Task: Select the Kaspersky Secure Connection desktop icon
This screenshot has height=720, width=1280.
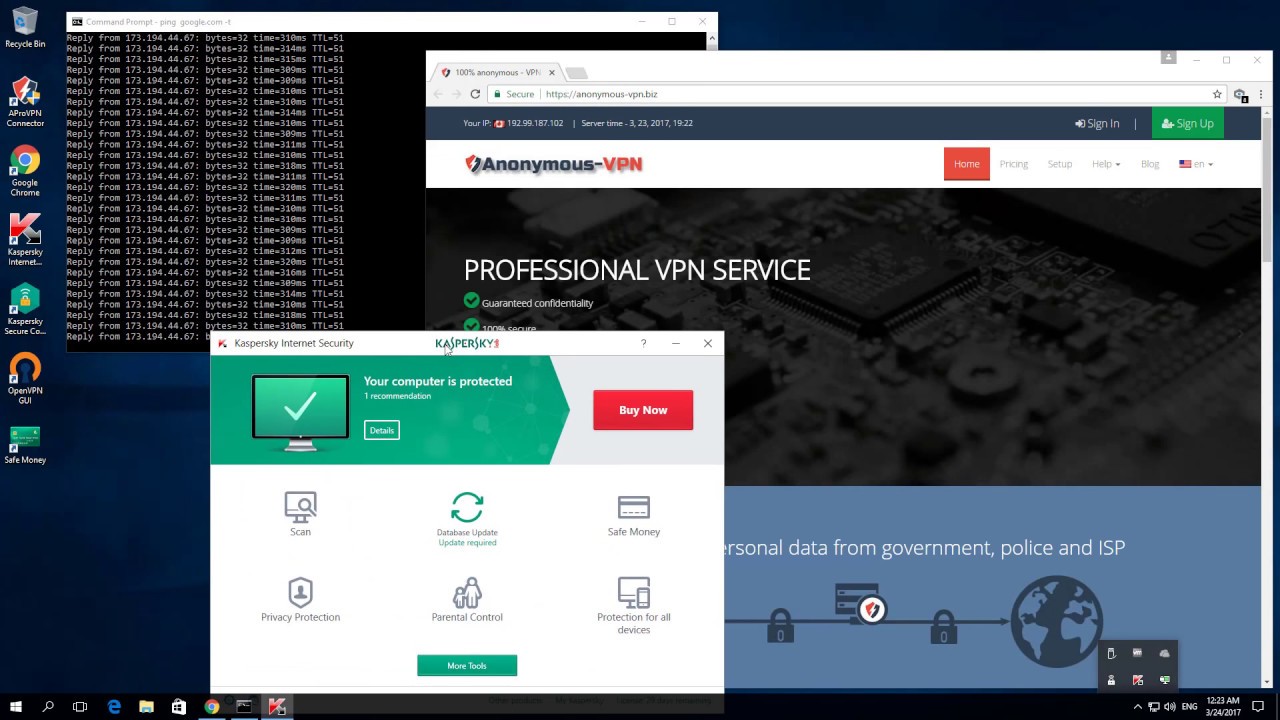Action: 25,310
